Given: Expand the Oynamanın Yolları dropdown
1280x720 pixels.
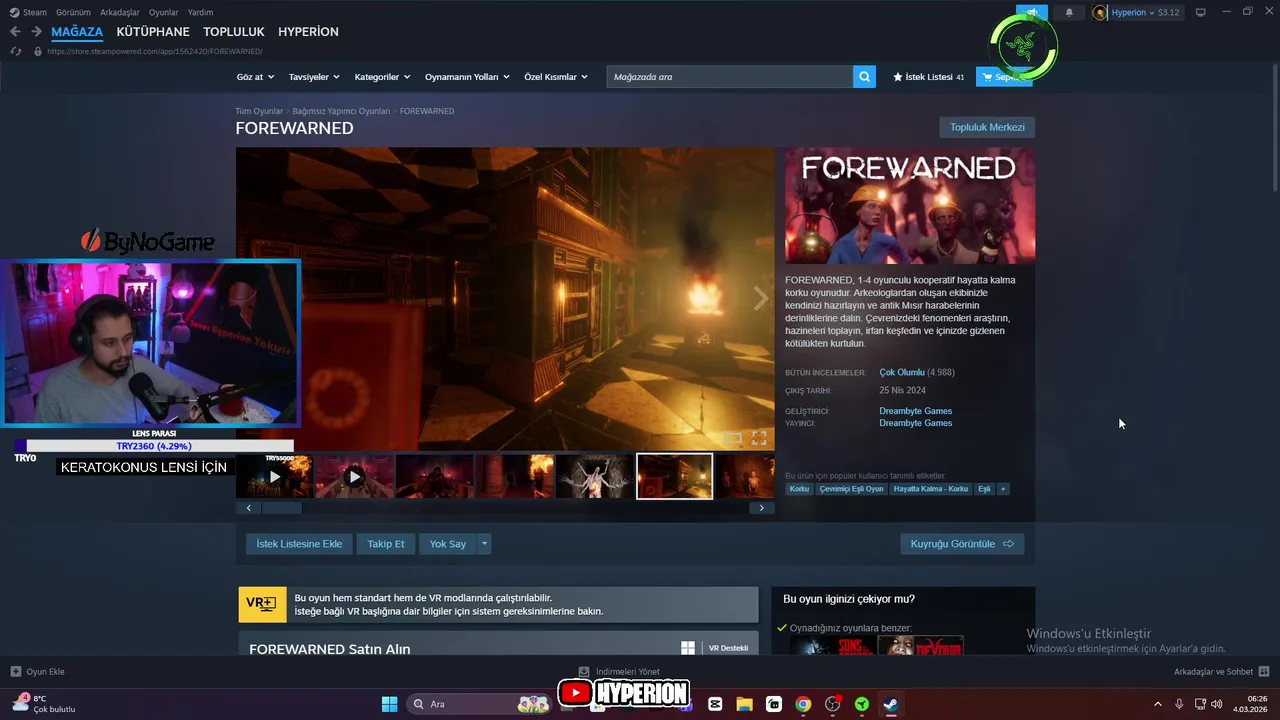Looking at the screenshot, I should tap(467, 77).
